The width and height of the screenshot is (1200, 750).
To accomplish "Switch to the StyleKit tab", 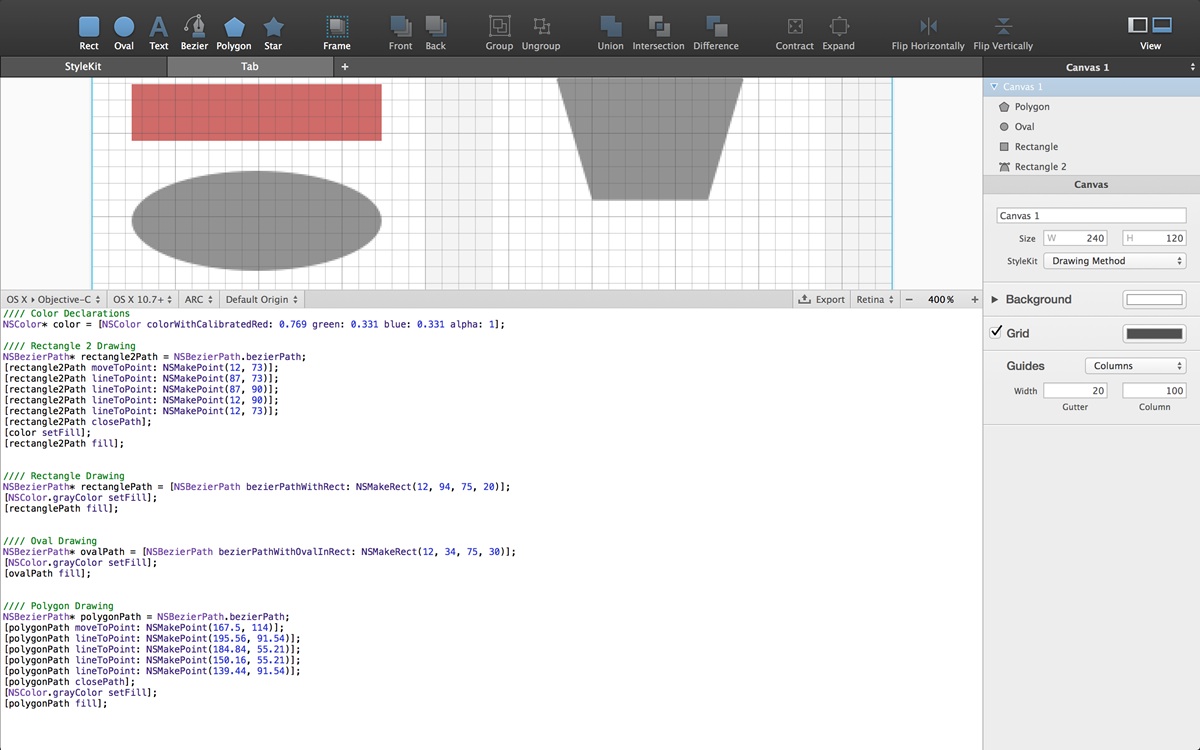I will 83,67.
